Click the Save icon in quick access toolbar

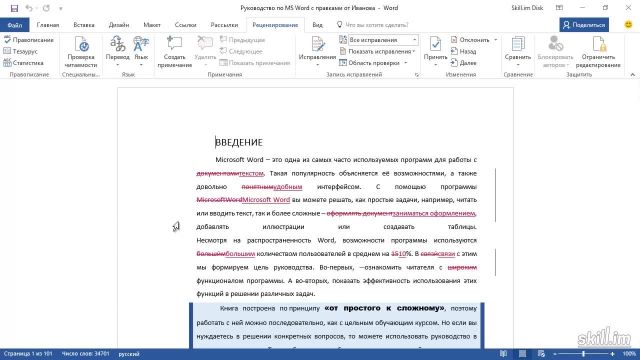point(14,8)
